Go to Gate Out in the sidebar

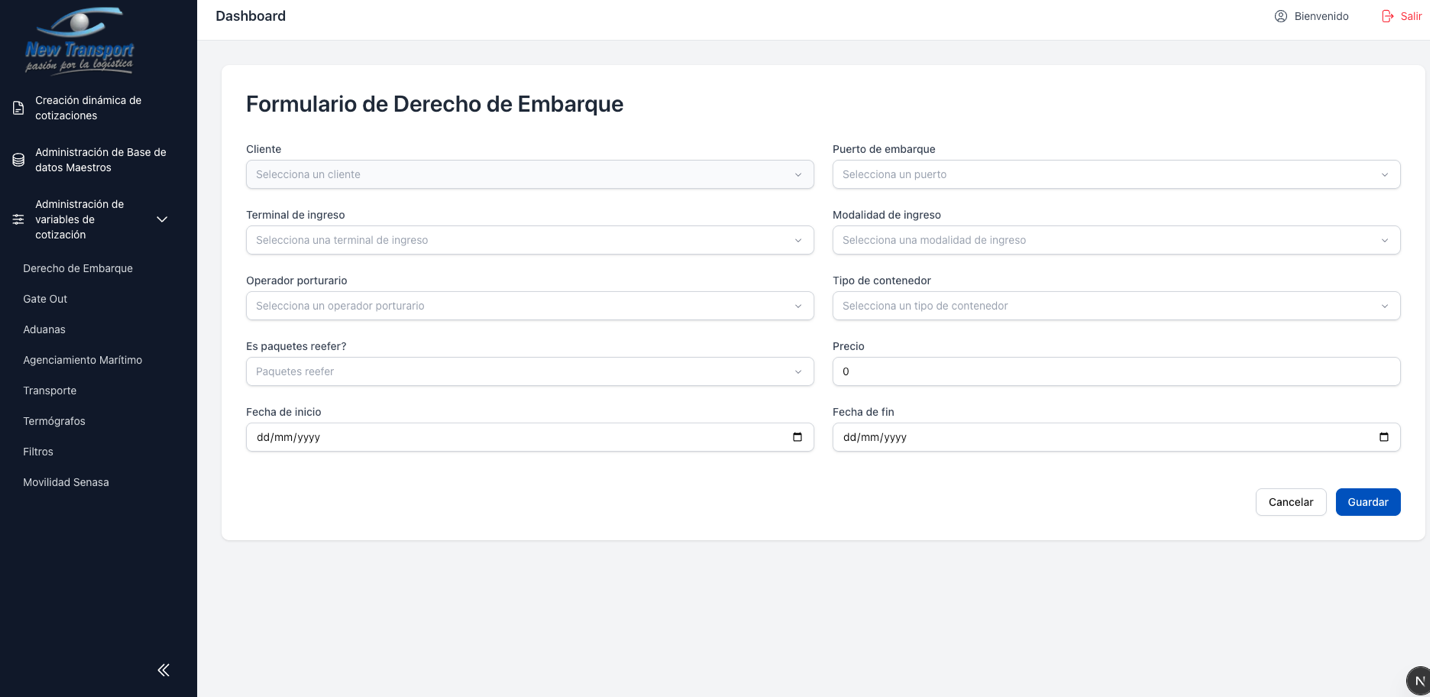45,299
